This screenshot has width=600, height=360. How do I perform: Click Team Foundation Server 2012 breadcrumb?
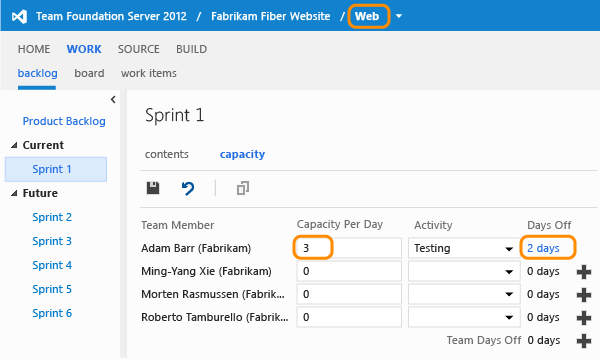[111, 16]
